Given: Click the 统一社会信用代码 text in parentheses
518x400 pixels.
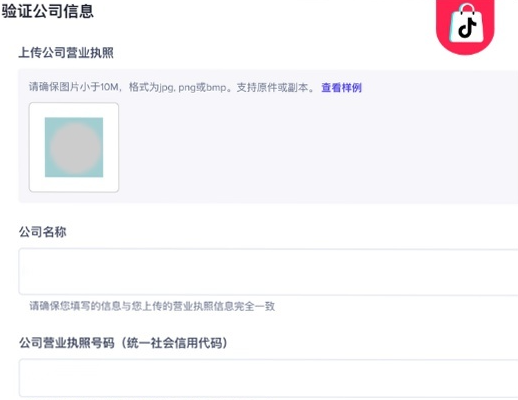Looking at the screenshot, I should [x=174, y=343].
